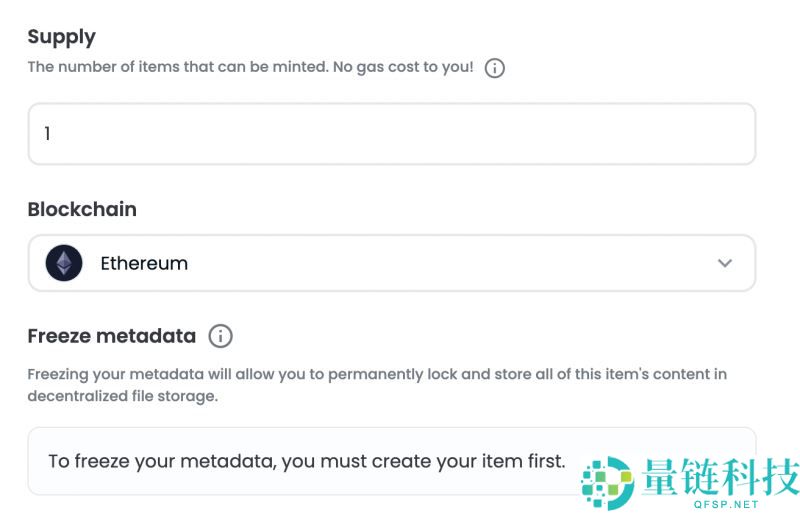Click the 'To freeze your metadata' message text
Screen dimensions: 800x515
(x=306, y=462)
